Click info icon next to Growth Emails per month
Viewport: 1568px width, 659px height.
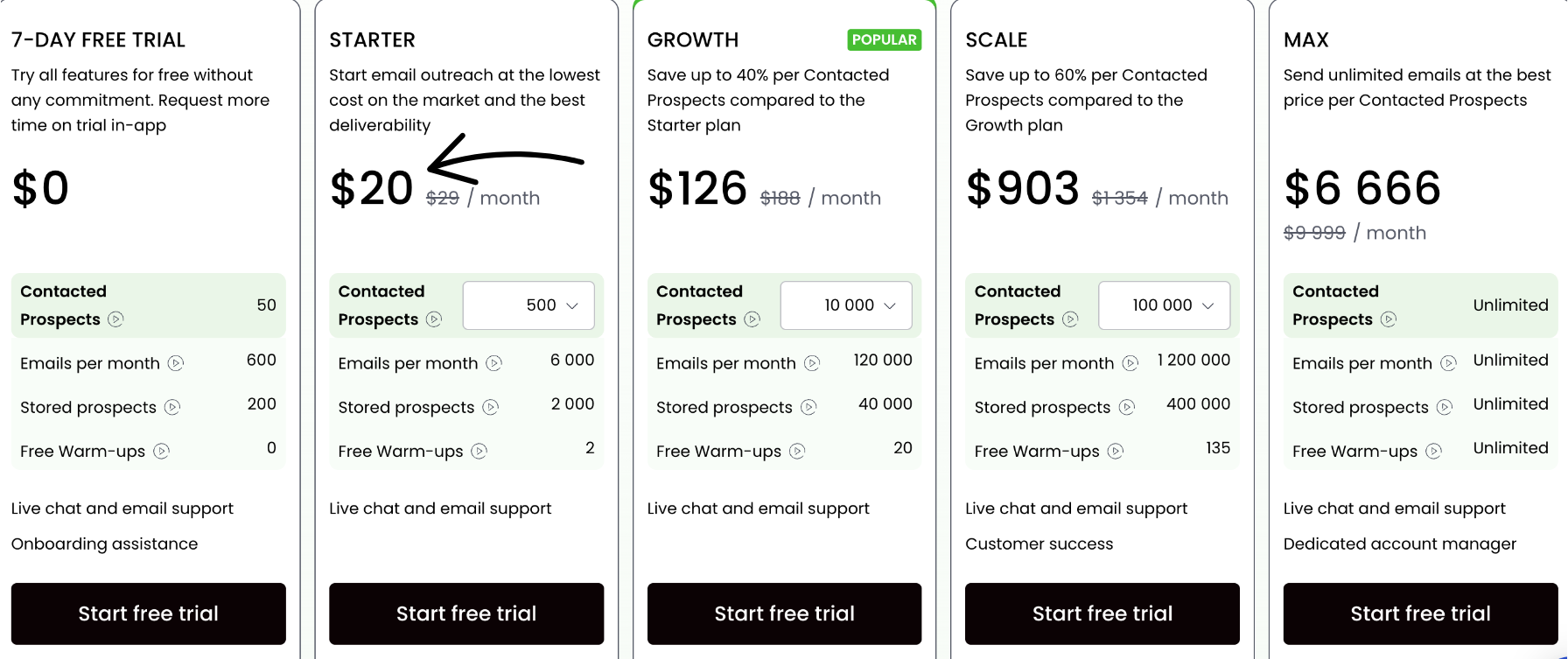(812, 363)
